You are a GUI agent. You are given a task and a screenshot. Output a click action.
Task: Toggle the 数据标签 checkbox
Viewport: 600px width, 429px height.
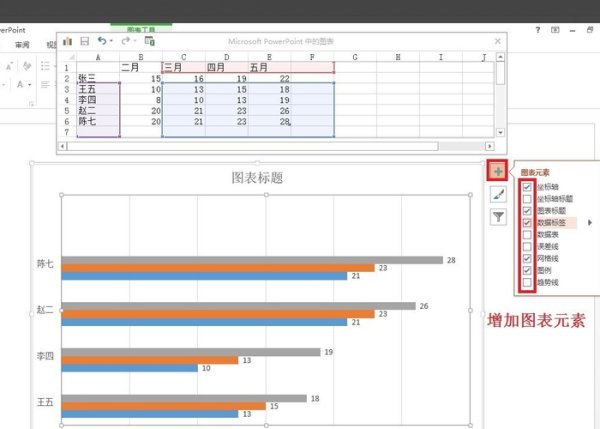tap(527, 223)
